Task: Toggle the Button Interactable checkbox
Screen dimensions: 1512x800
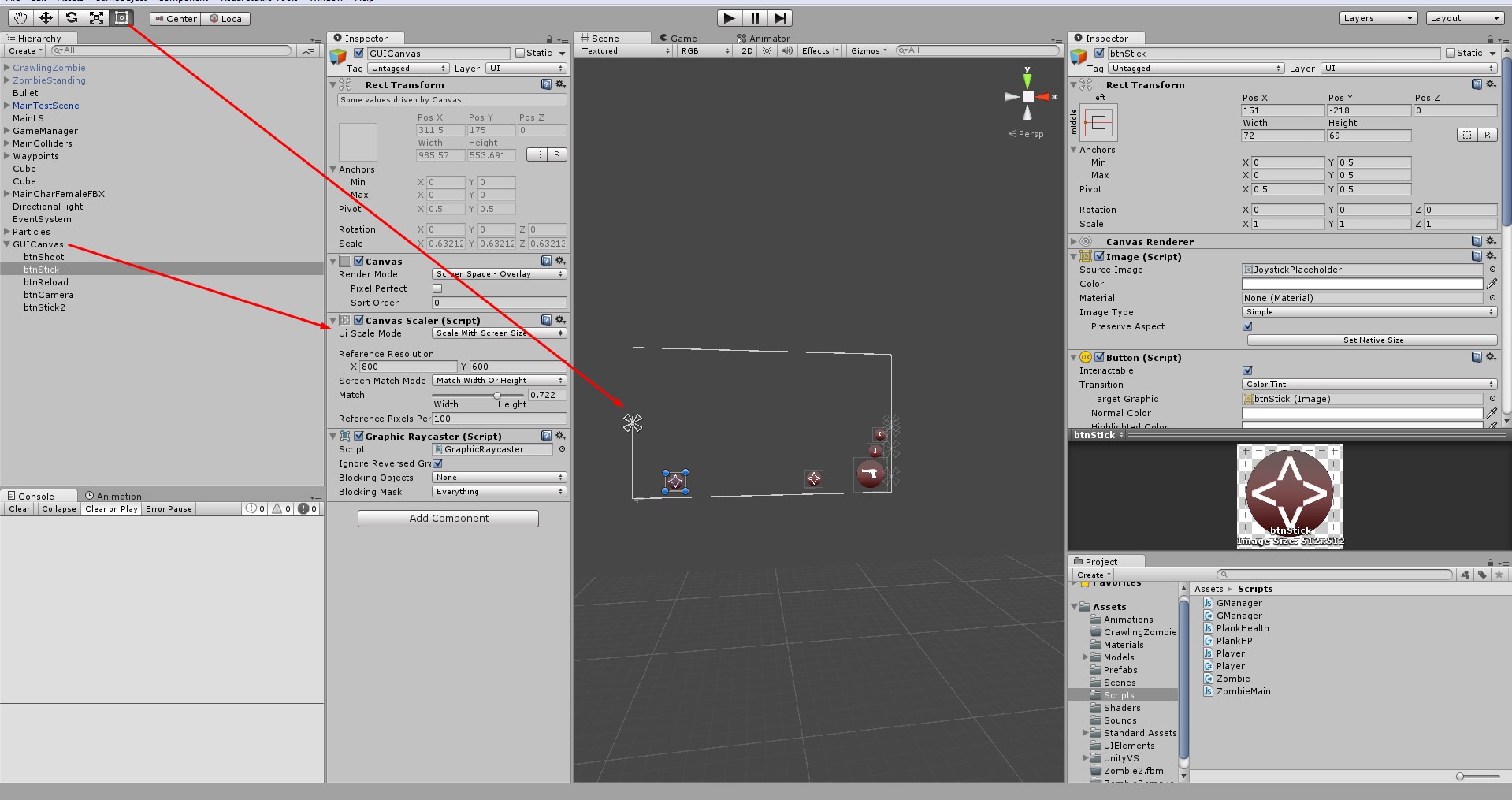Action: pyautogui.click(x=1247, y=370)
